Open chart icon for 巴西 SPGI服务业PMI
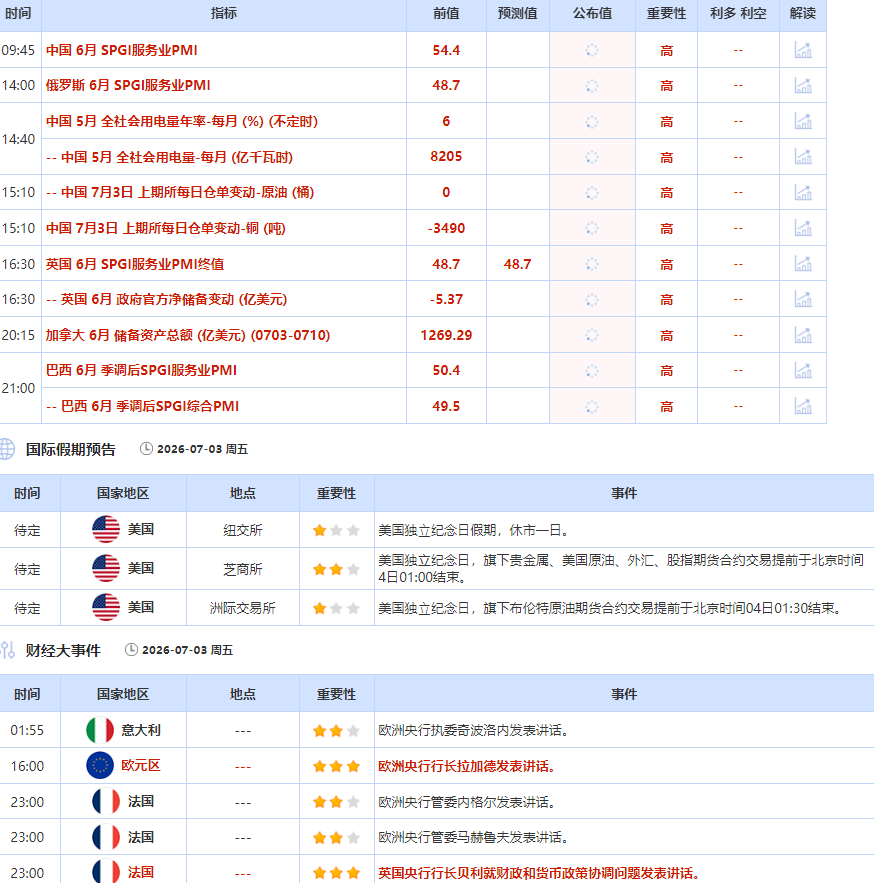This screenshot has height=883, width=874. point(802,371)
